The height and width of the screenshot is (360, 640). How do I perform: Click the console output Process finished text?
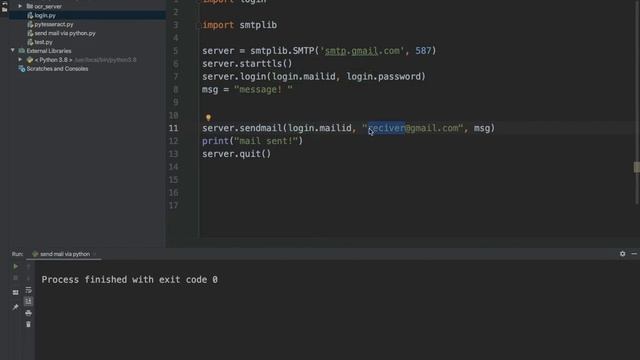click(129, 280)
